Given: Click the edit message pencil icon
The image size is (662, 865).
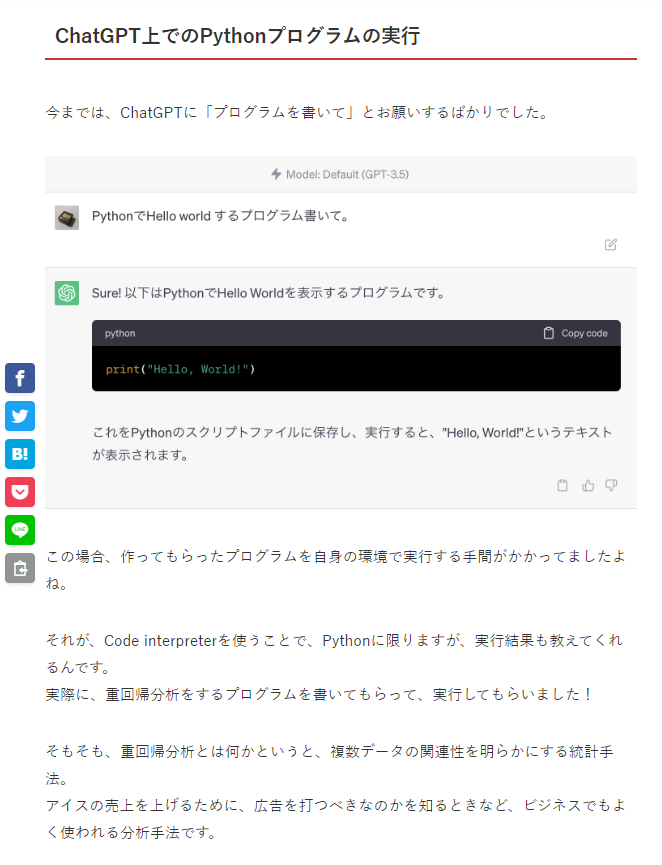Looking at the screenshot, I should point(611,244).
